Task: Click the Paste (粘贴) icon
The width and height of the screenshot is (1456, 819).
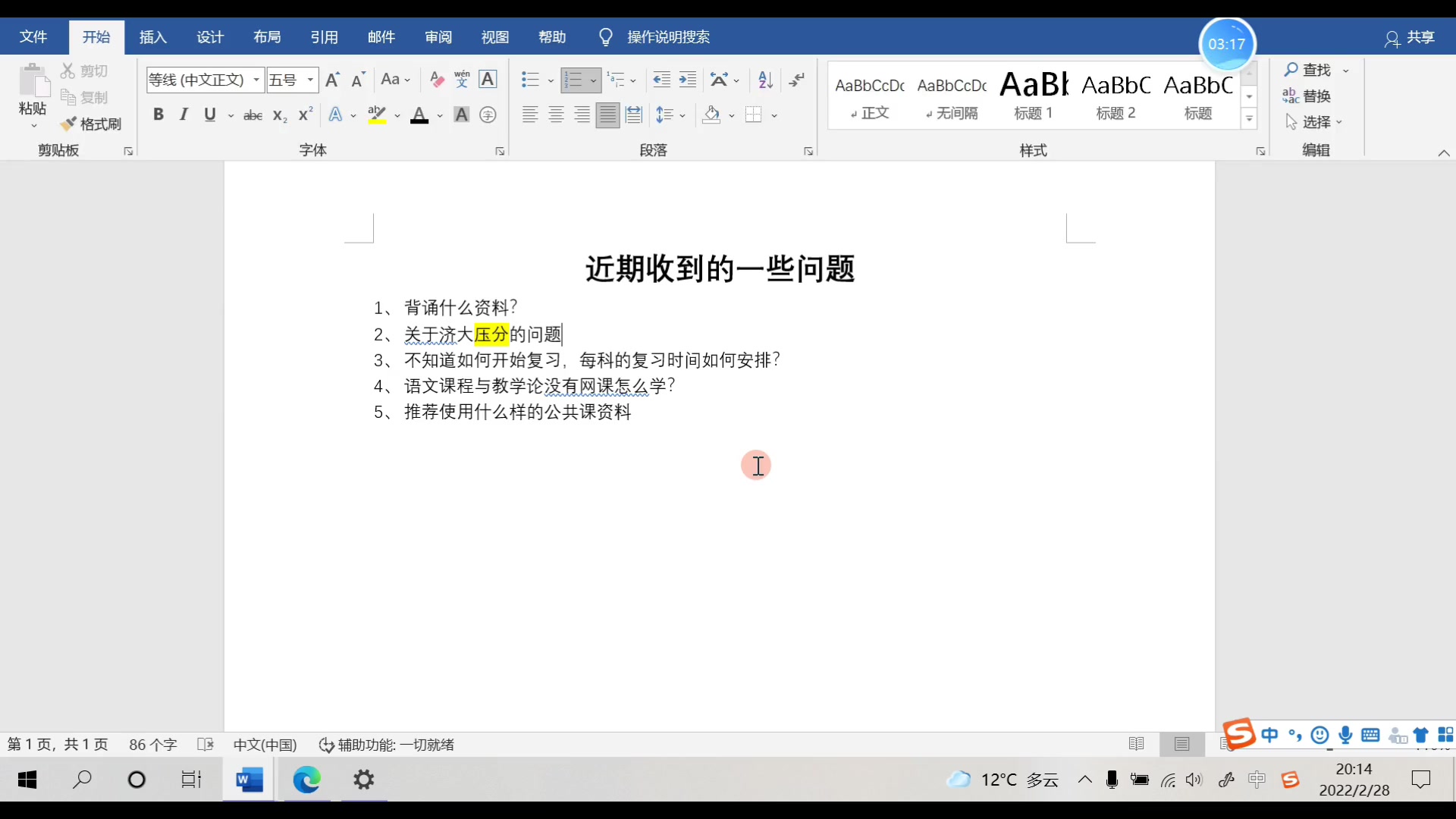Action: point(33,82)
